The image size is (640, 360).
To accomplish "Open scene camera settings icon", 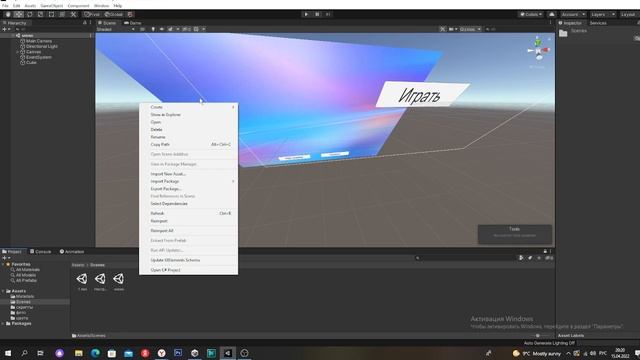I will (x=451, y=29).
